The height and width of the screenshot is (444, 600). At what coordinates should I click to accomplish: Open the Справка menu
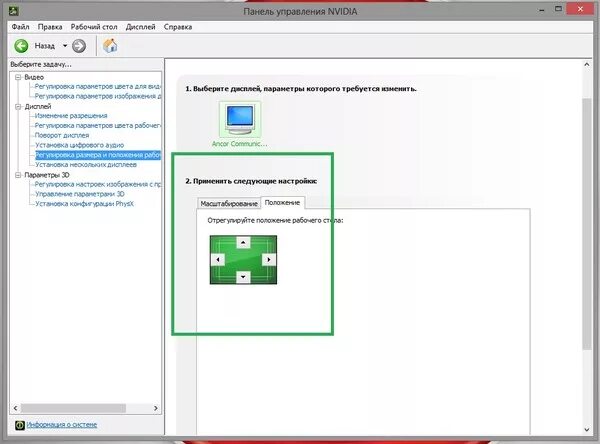178,27
